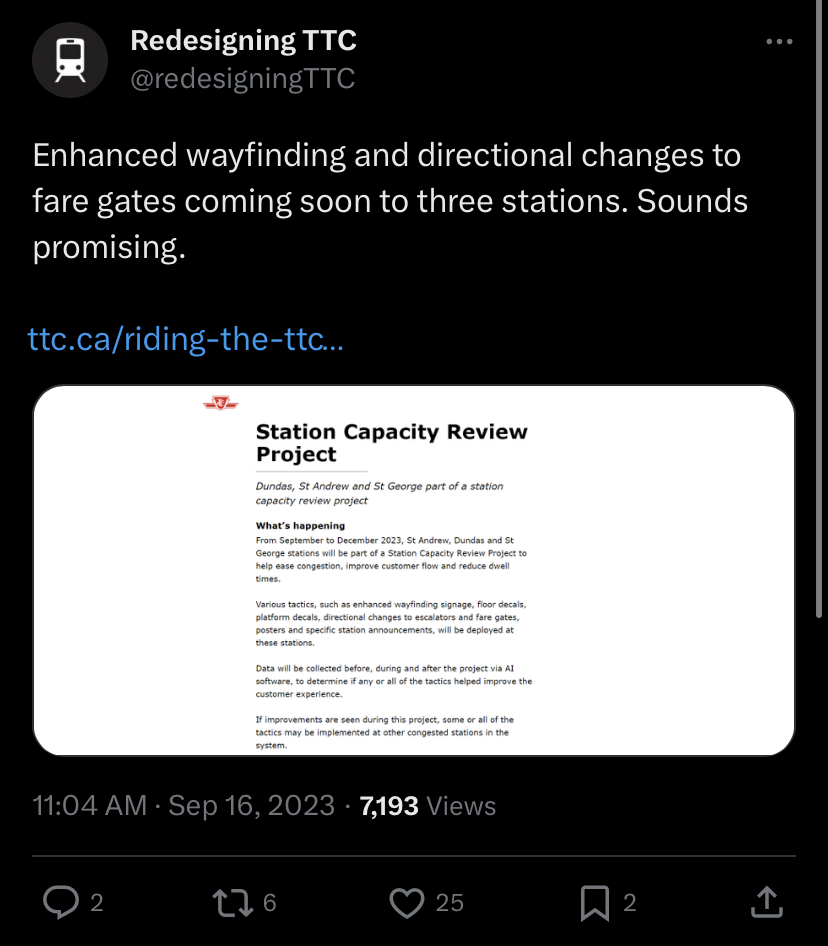Click the 11:04 AM Sep 16, 2023 timestamp
Viewport: 828px width, 946px height.
point(184,806)
